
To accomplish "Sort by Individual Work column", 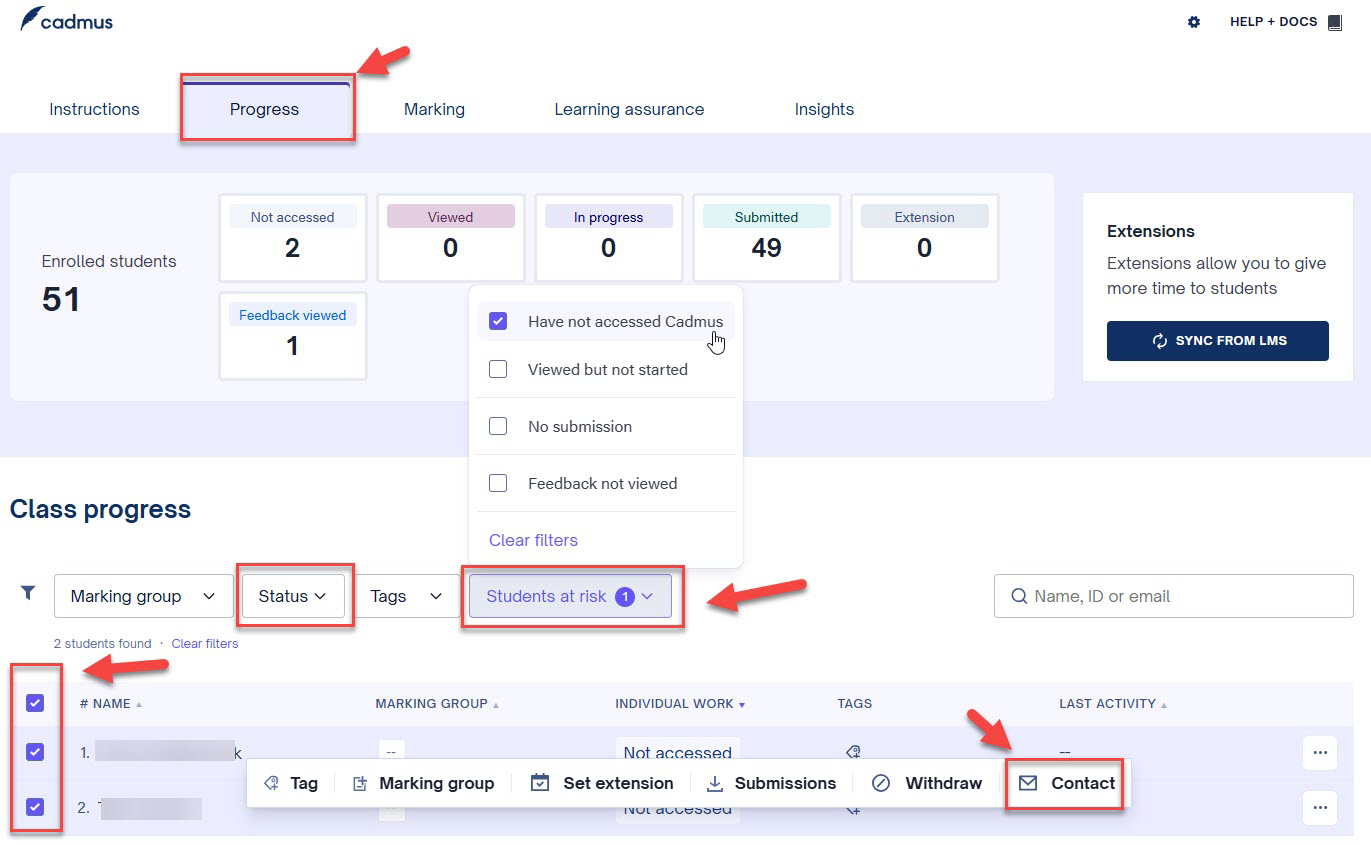I will pyautogui.click(x=680, y=704).
